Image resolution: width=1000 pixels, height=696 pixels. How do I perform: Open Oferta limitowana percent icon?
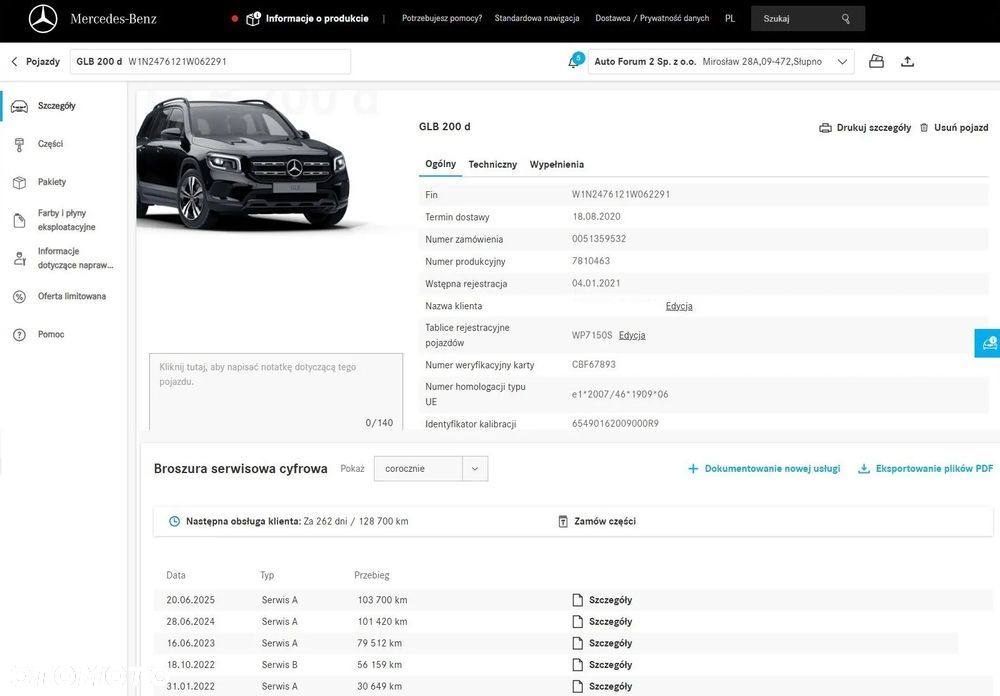tap(20, 297)
